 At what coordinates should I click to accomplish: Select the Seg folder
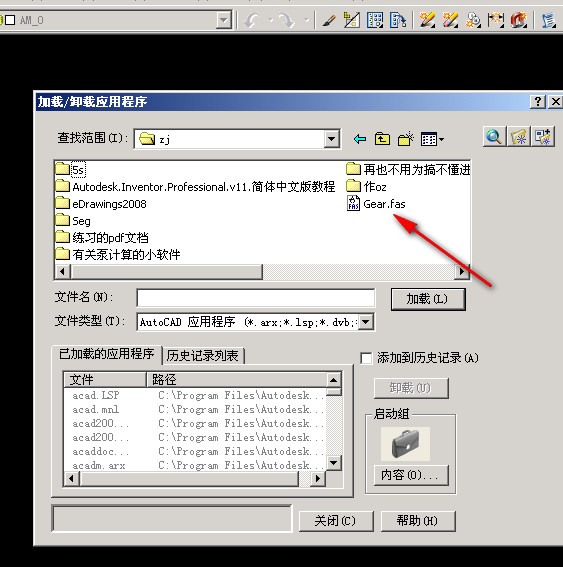[x=73, y=221]
